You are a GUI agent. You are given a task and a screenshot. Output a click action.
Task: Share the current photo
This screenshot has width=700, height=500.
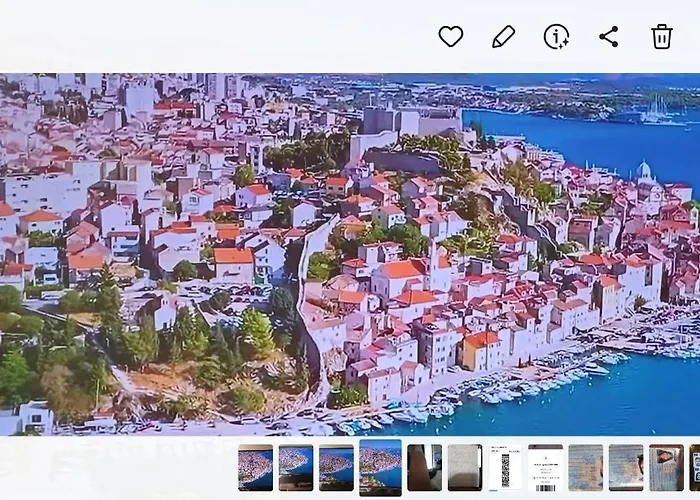609,37
